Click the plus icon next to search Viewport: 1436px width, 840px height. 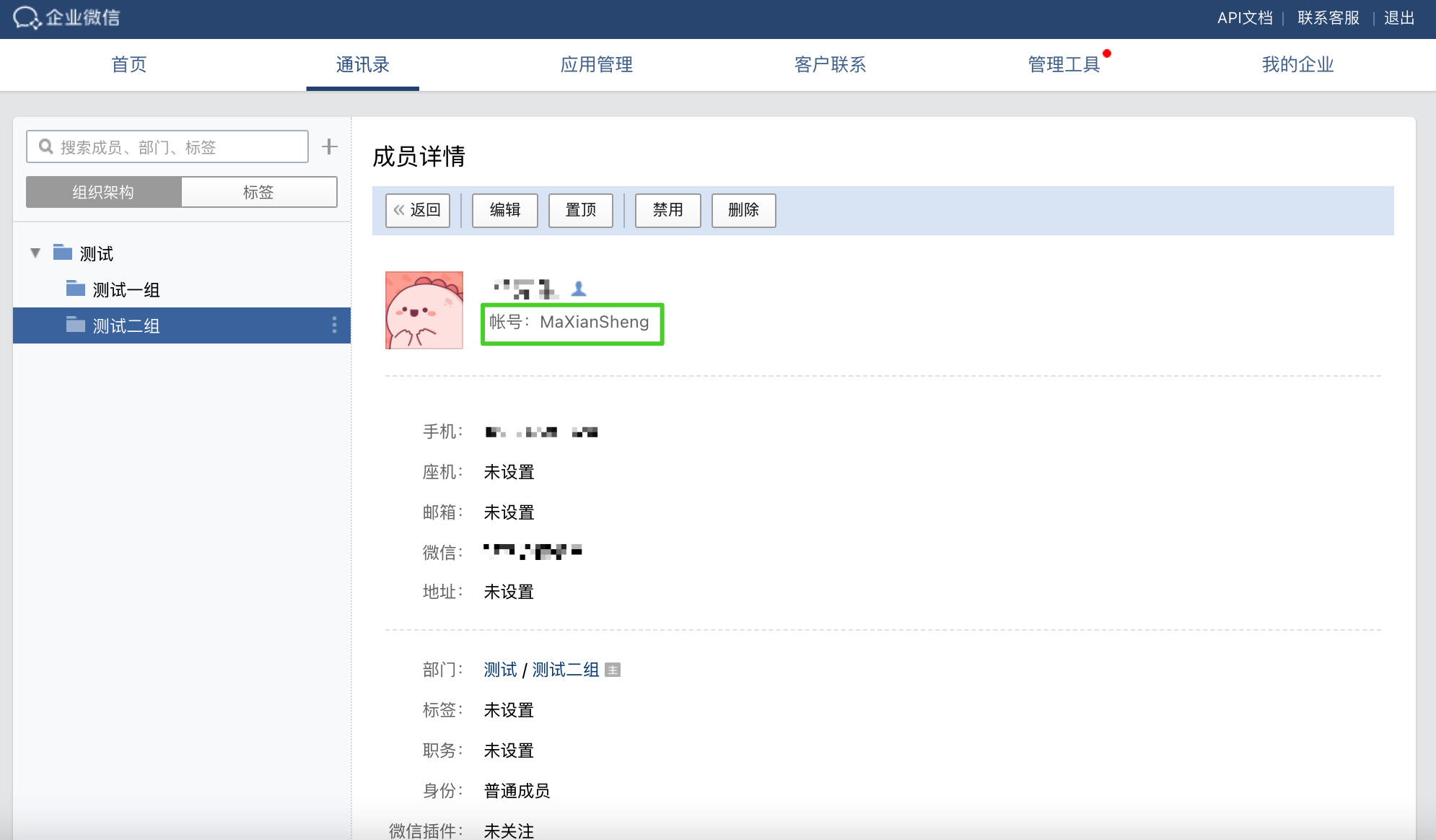[330, 146]
